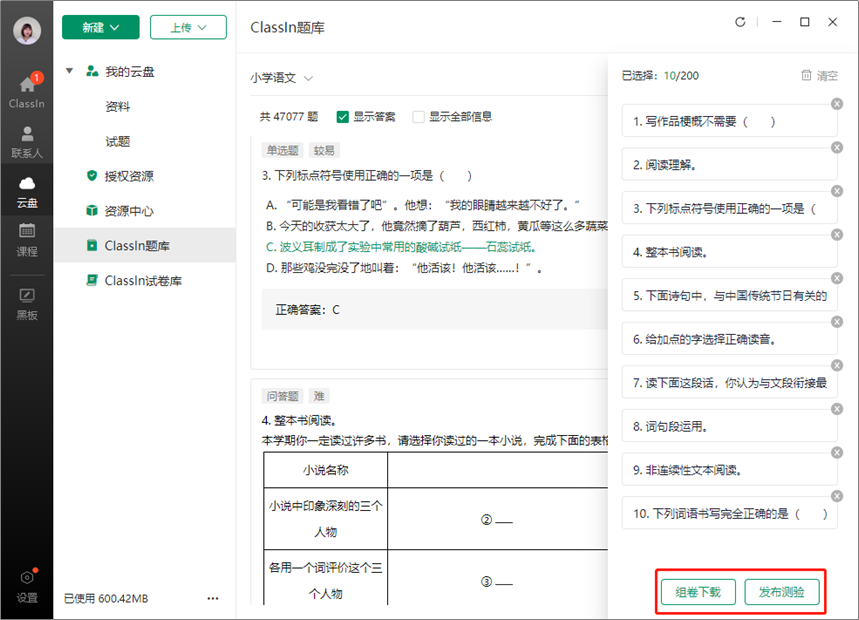859x620 pixels.
Task: Remove selected question 3 下列标点符号
Action: coord(837,191)
